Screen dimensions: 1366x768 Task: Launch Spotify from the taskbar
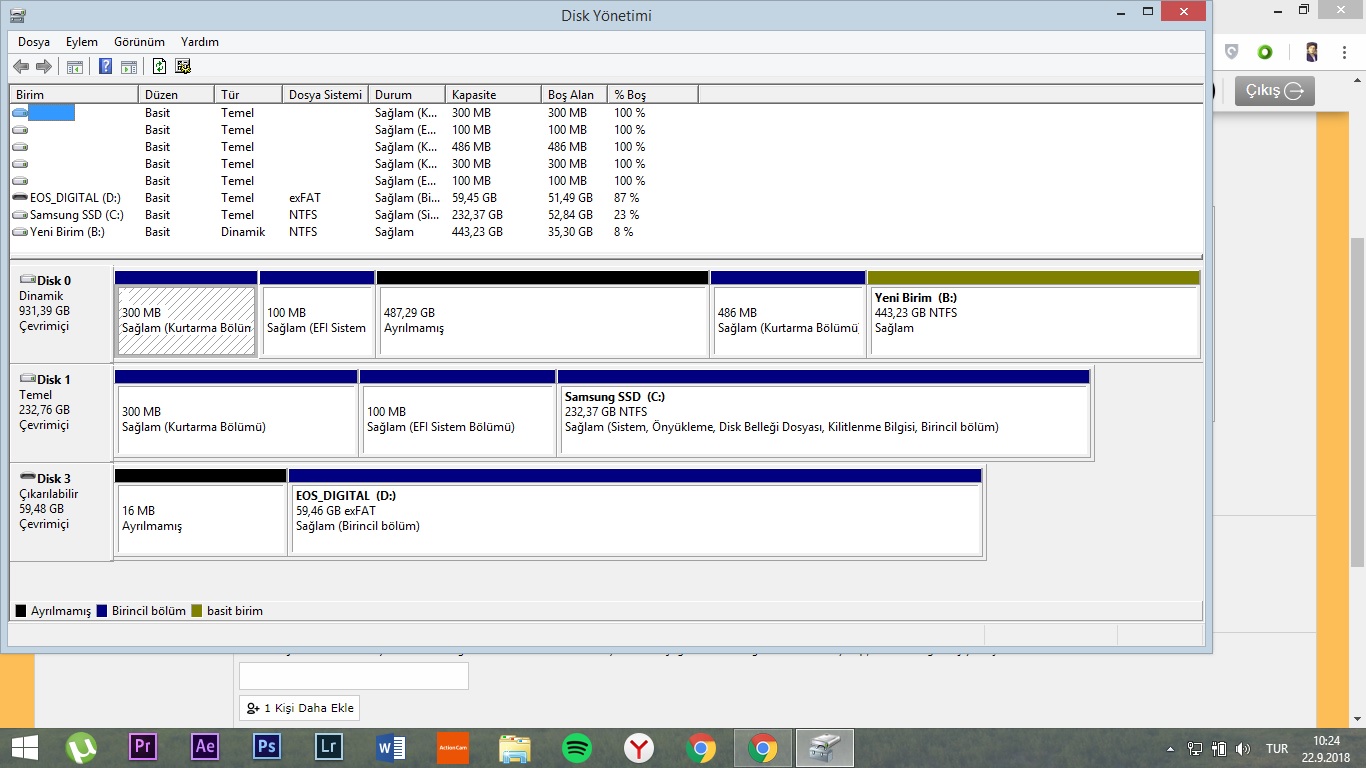(x=577, y=747)
